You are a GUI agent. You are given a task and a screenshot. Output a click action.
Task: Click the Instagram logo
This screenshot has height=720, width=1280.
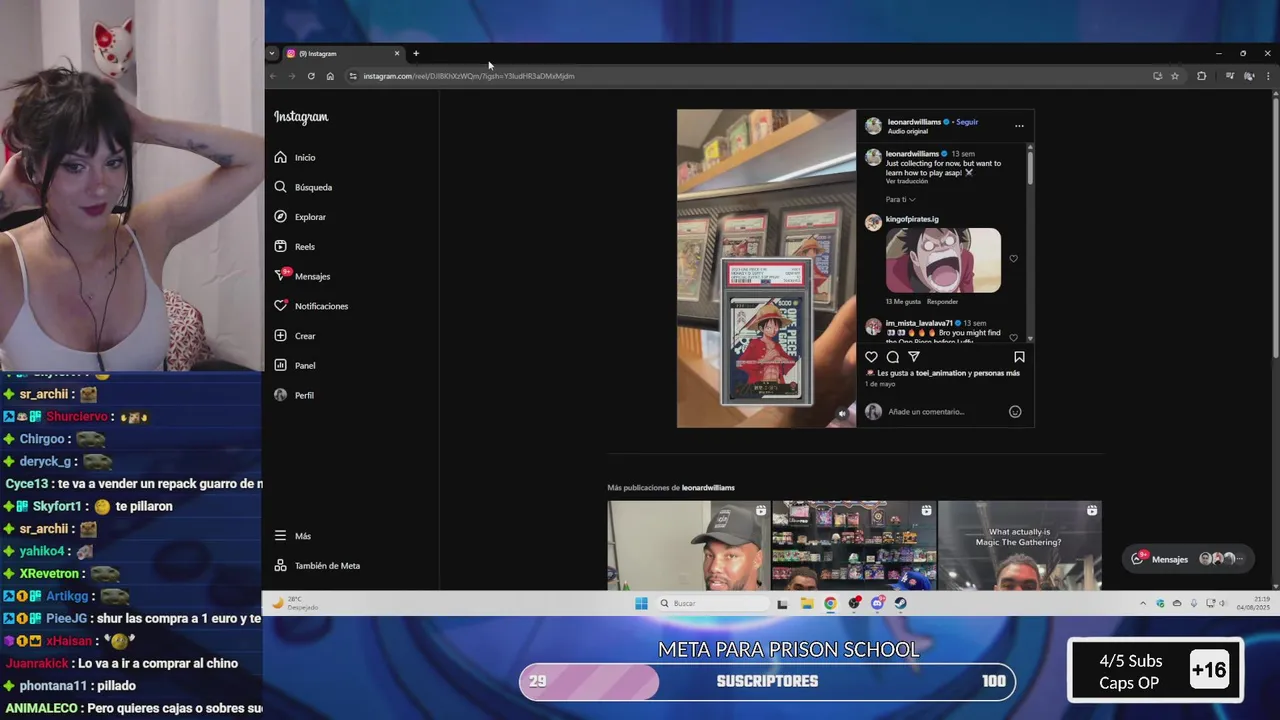[x=301, y=117]
